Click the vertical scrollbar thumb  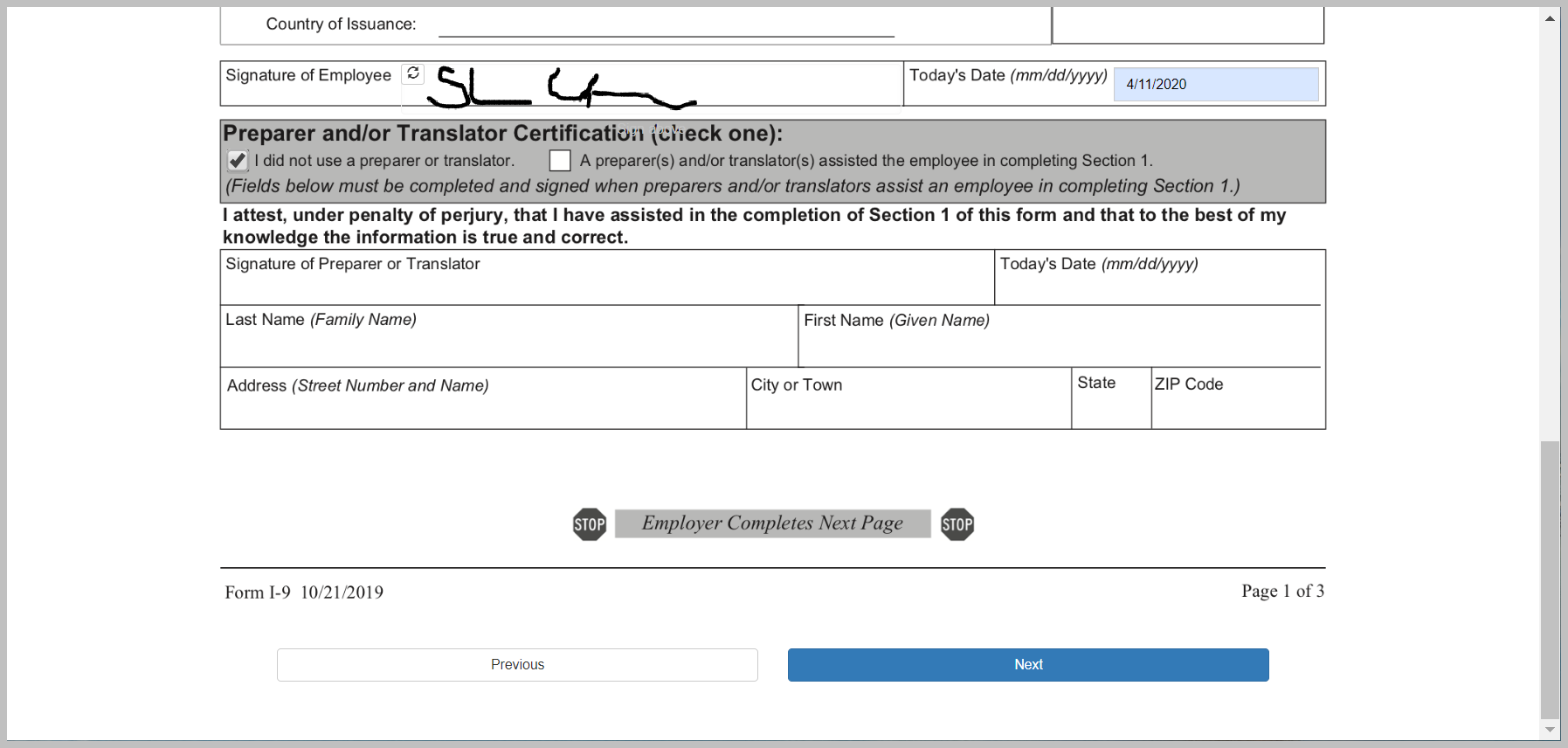tap(1550, 578)
